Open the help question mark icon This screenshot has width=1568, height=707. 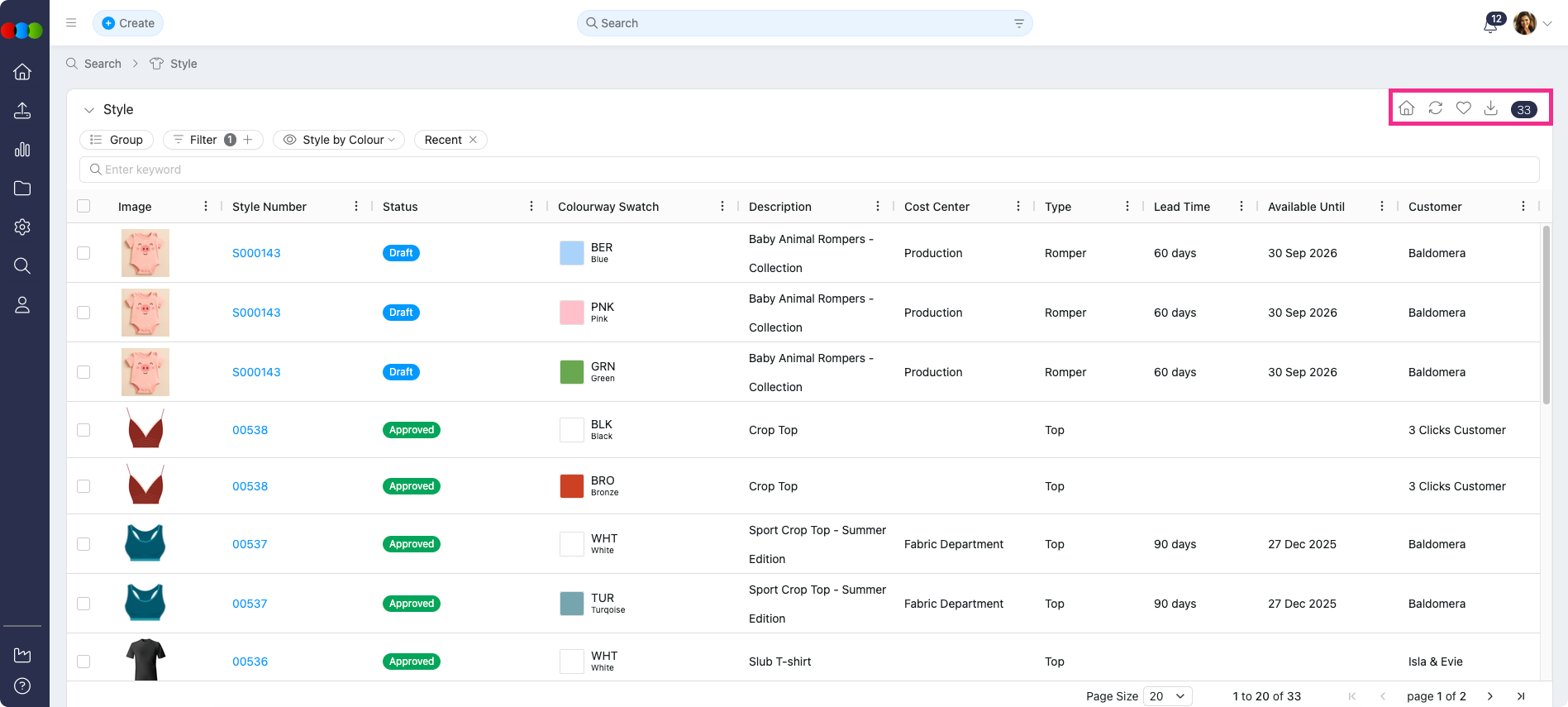[x=22, y=686]
